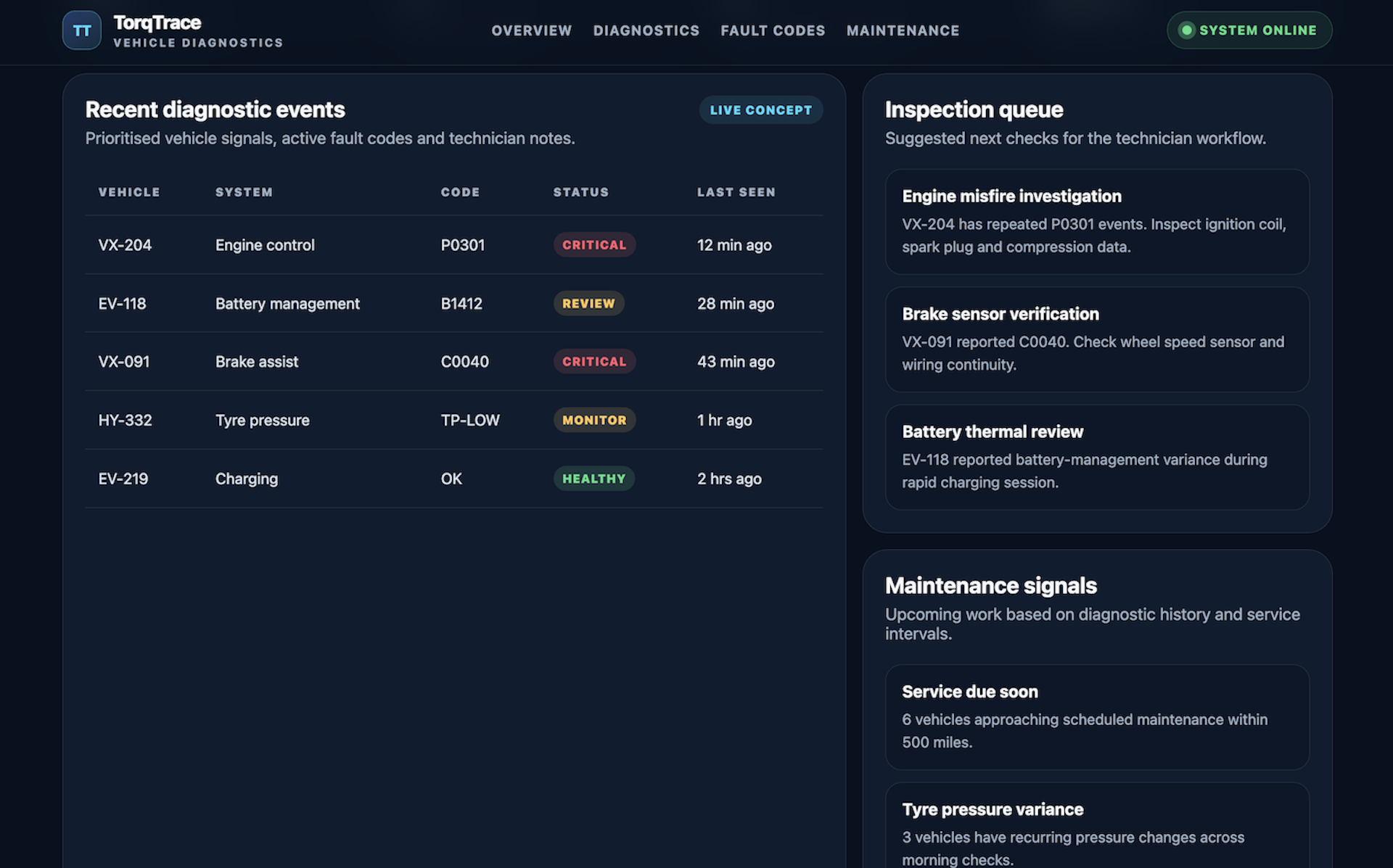This screenshot has height=868, width=1393.
Task: Click fault code B1412
Action: 461,304
